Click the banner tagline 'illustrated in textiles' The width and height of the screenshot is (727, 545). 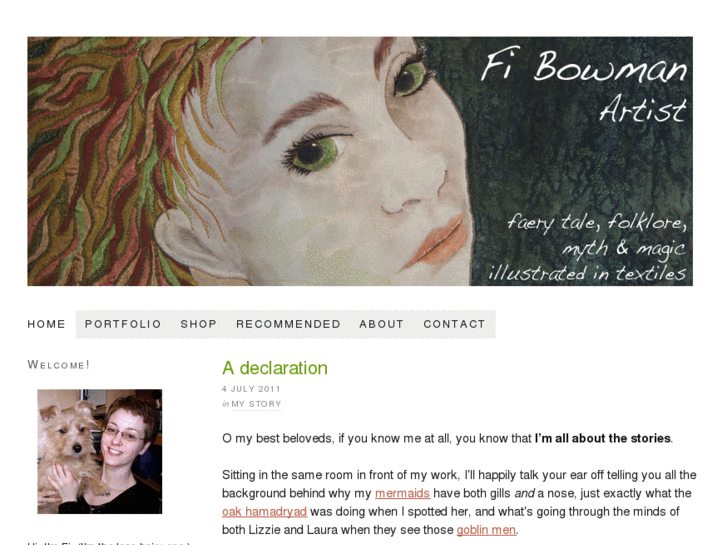pos(587,273)
